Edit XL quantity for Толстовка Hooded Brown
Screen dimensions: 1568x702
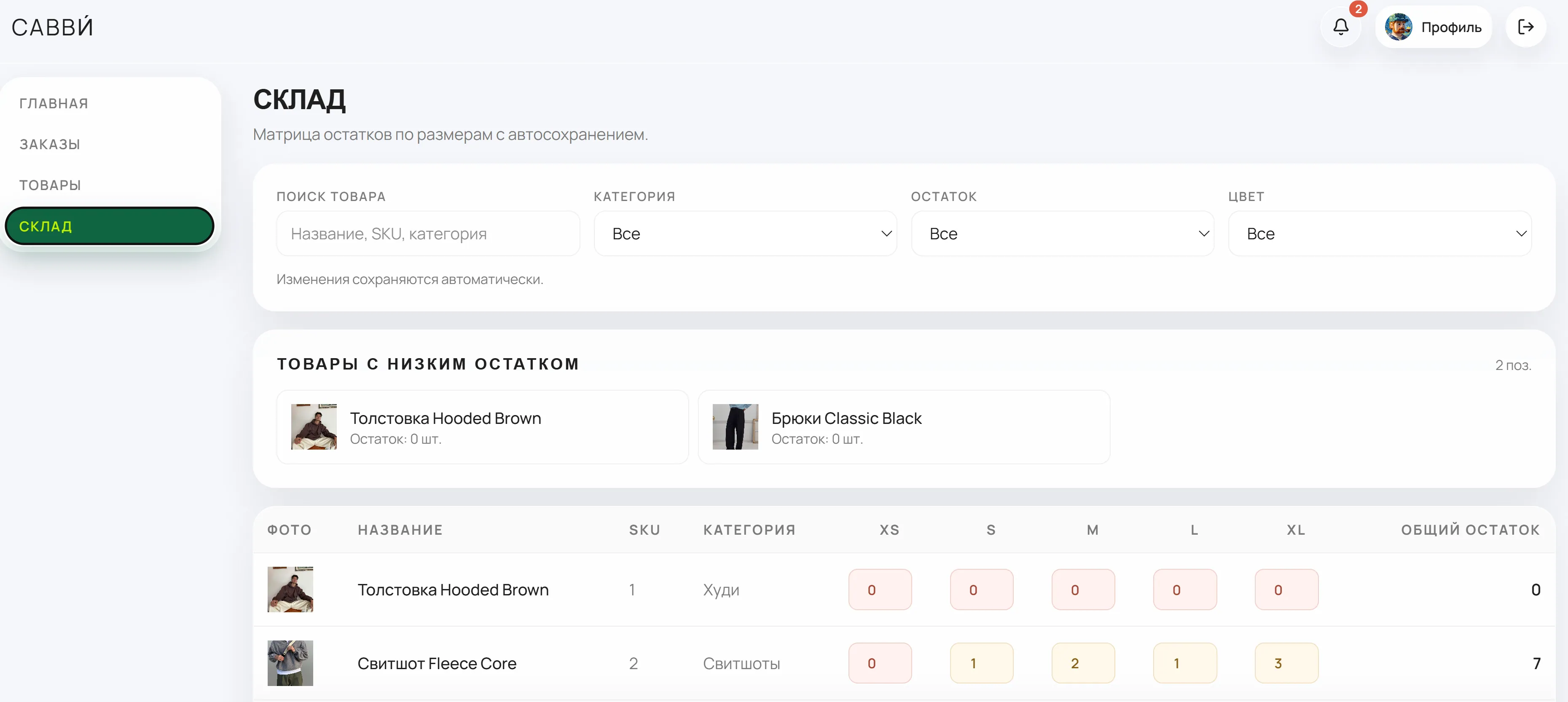coord(1286,589)
